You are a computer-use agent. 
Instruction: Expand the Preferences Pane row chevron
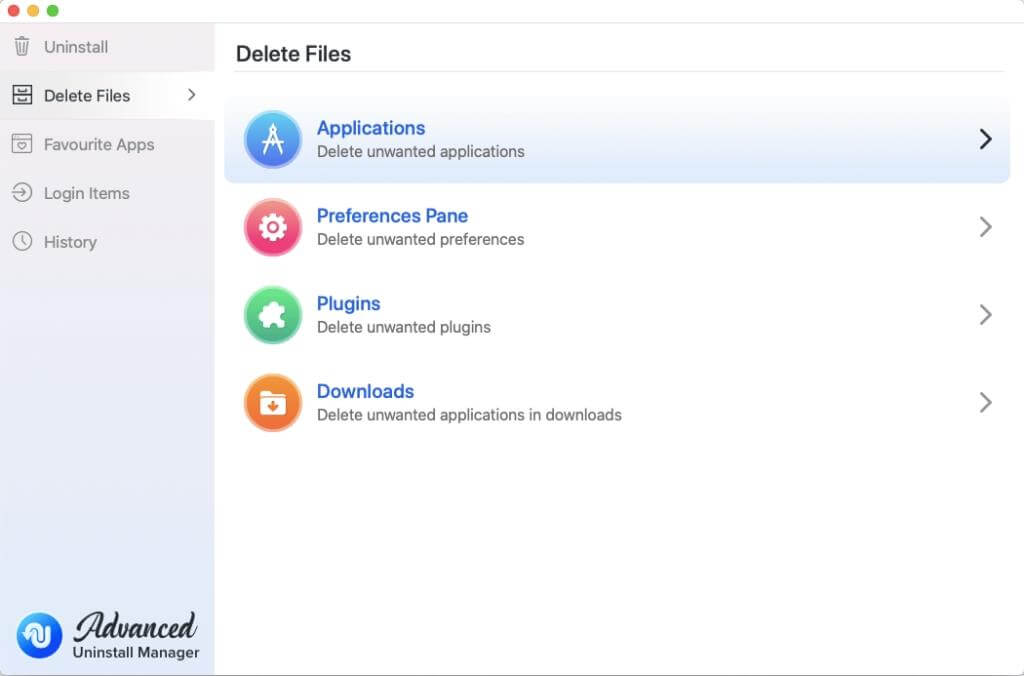pyautogui.click(x=985, y=227)
